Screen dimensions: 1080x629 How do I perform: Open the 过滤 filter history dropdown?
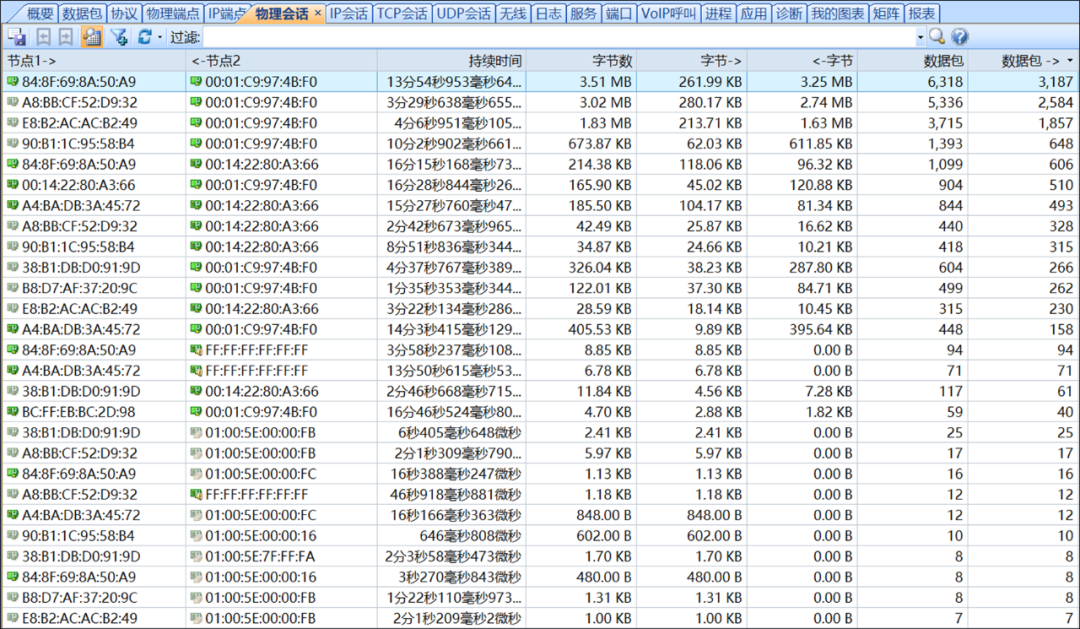point(920,36)
